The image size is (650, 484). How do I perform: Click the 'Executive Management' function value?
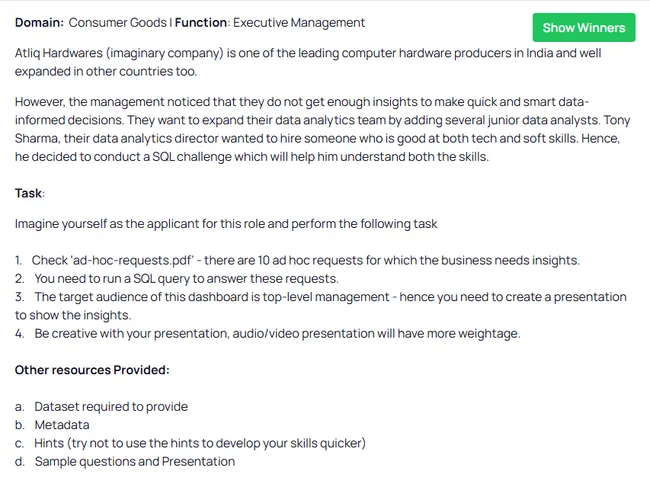tap(299, 22)
